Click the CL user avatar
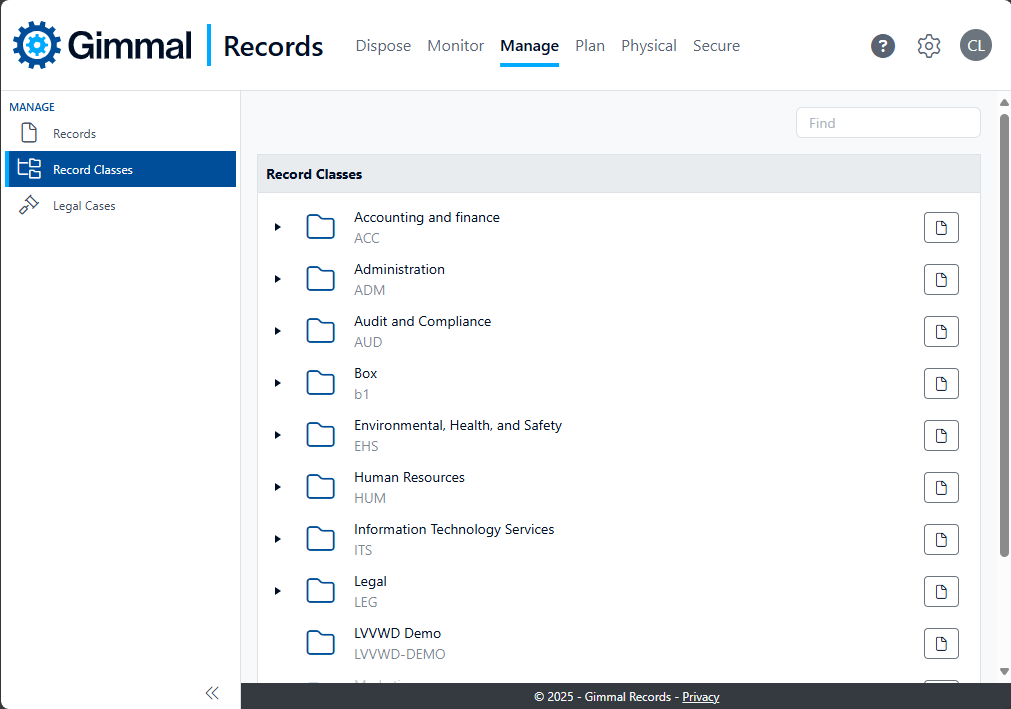Screen dimensions: 1011x709 (x=975, y=45)
